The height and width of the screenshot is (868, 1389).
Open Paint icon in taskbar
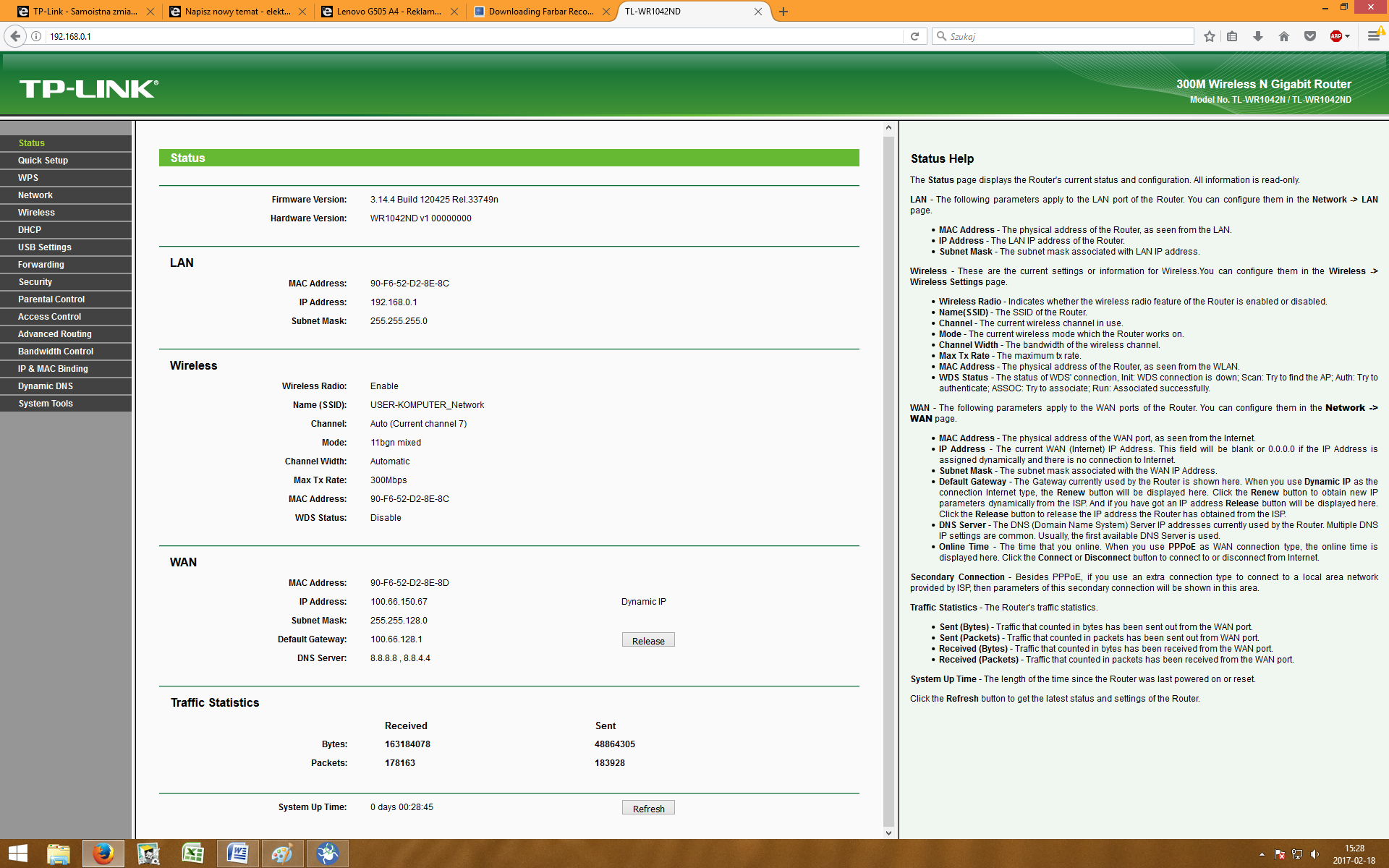coord(282,854)
